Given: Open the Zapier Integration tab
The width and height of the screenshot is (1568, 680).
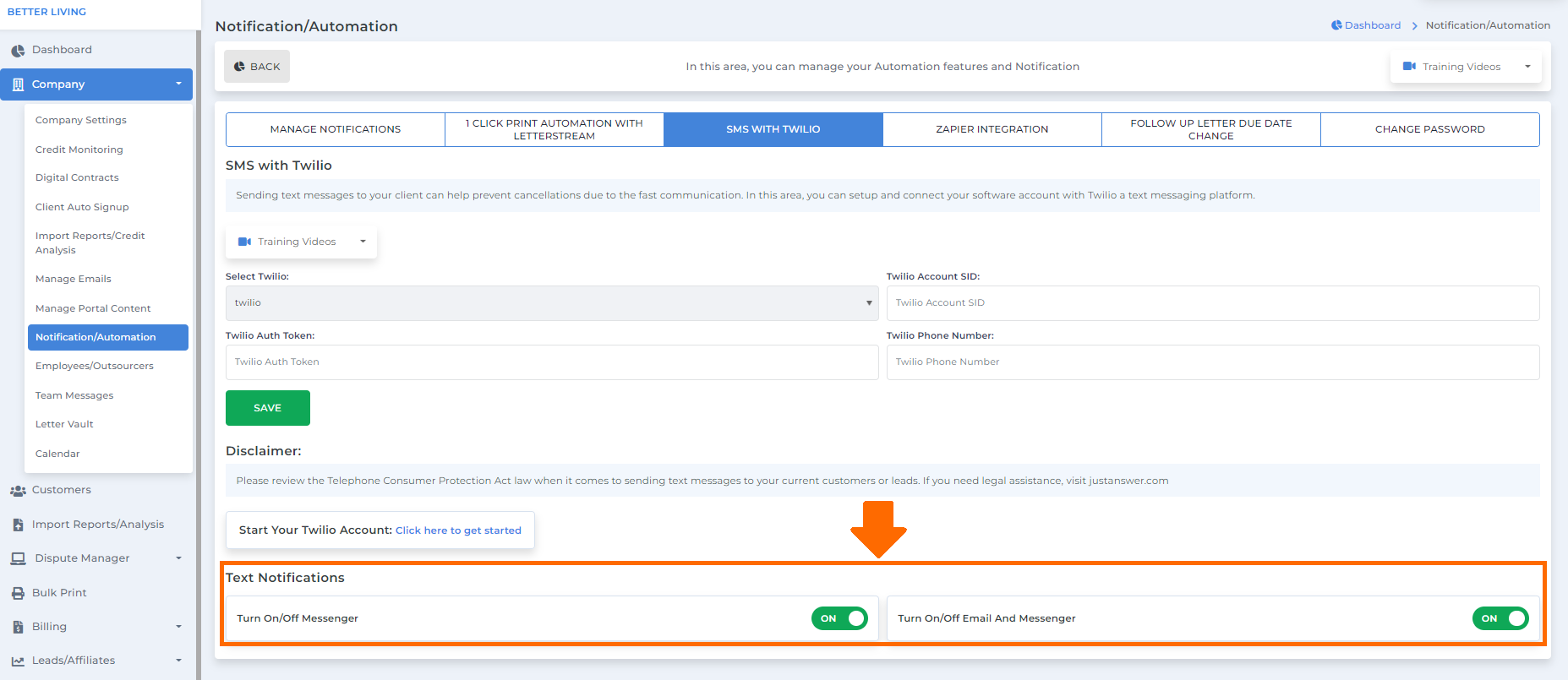Looking at the screenshot, I should [992, 129].
